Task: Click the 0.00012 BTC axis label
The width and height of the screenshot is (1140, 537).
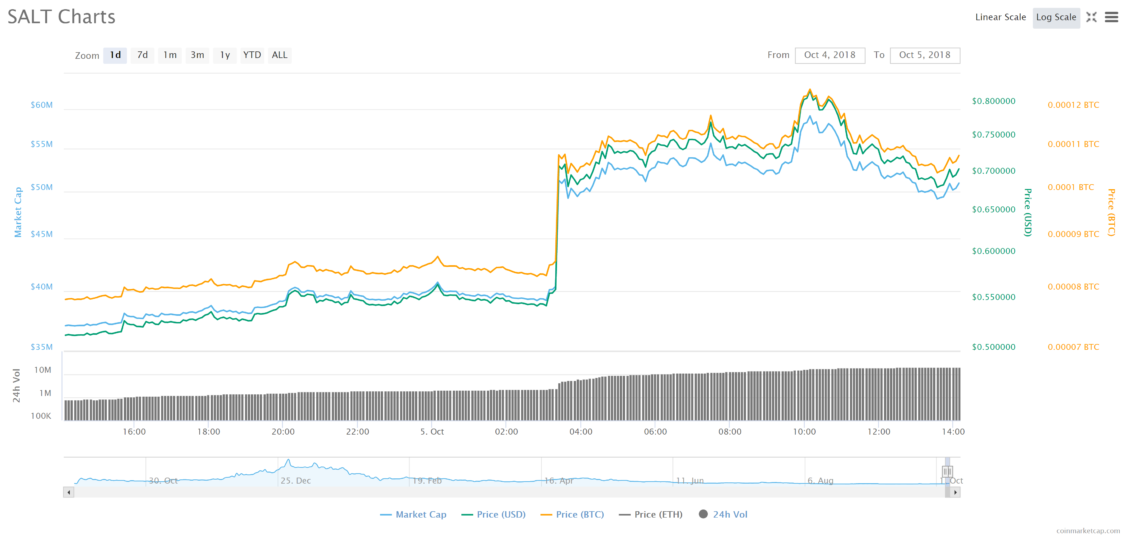Action: click(x=1073, y=105)
